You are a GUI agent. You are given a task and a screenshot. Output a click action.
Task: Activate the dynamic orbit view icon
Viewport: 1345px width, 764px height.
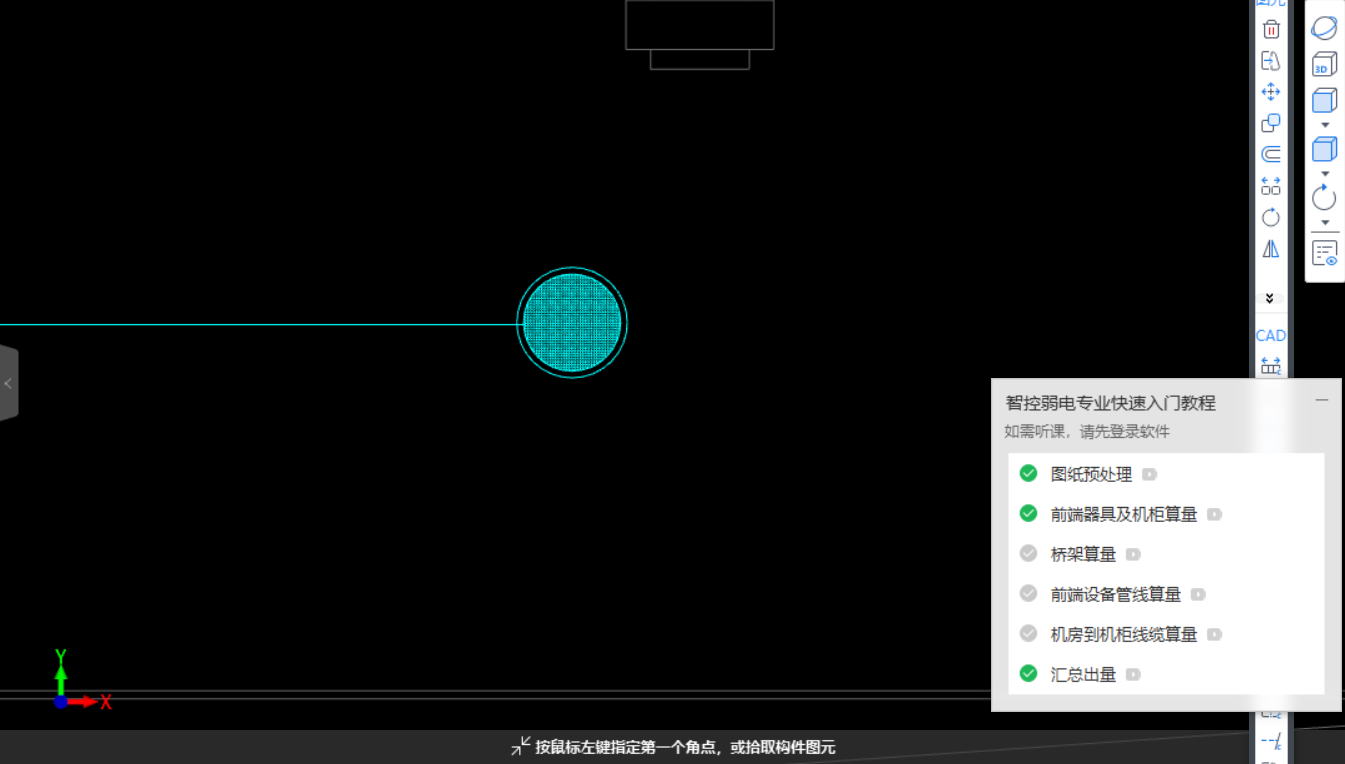[x=1325, y=28]
